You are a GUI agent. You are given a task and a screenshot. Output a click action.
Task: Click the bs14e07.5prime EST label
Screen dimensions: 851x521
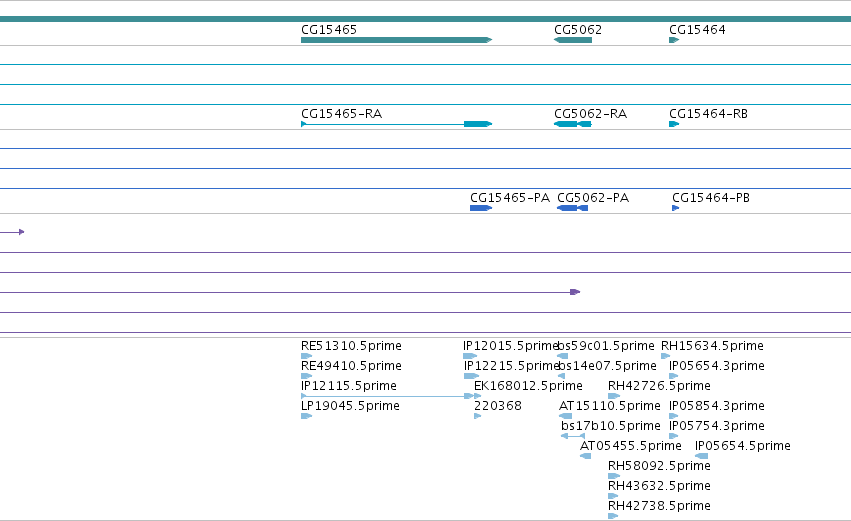(x=607, y=366)
